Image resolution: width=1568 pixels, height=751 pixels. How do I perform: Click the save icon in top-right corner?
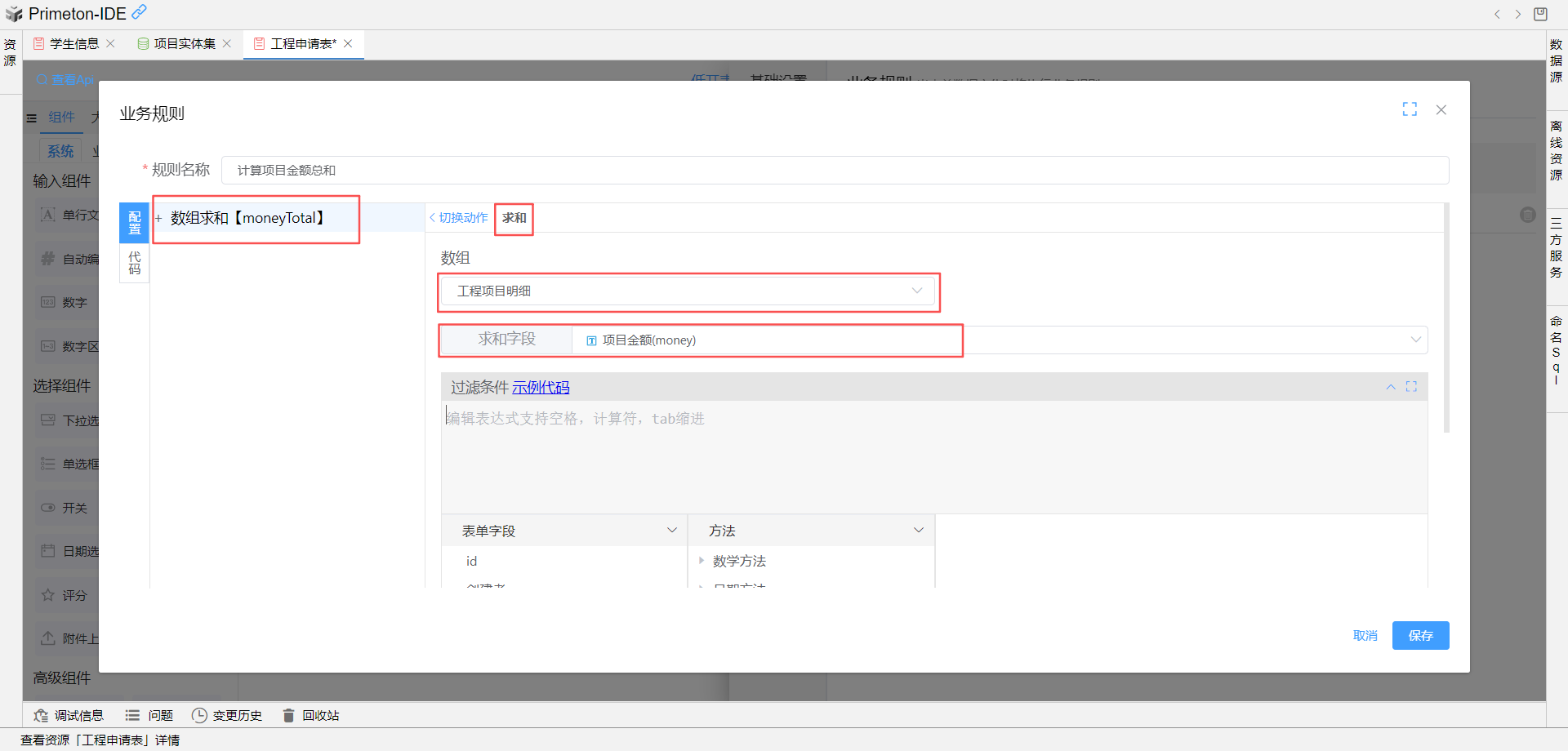1540,14
